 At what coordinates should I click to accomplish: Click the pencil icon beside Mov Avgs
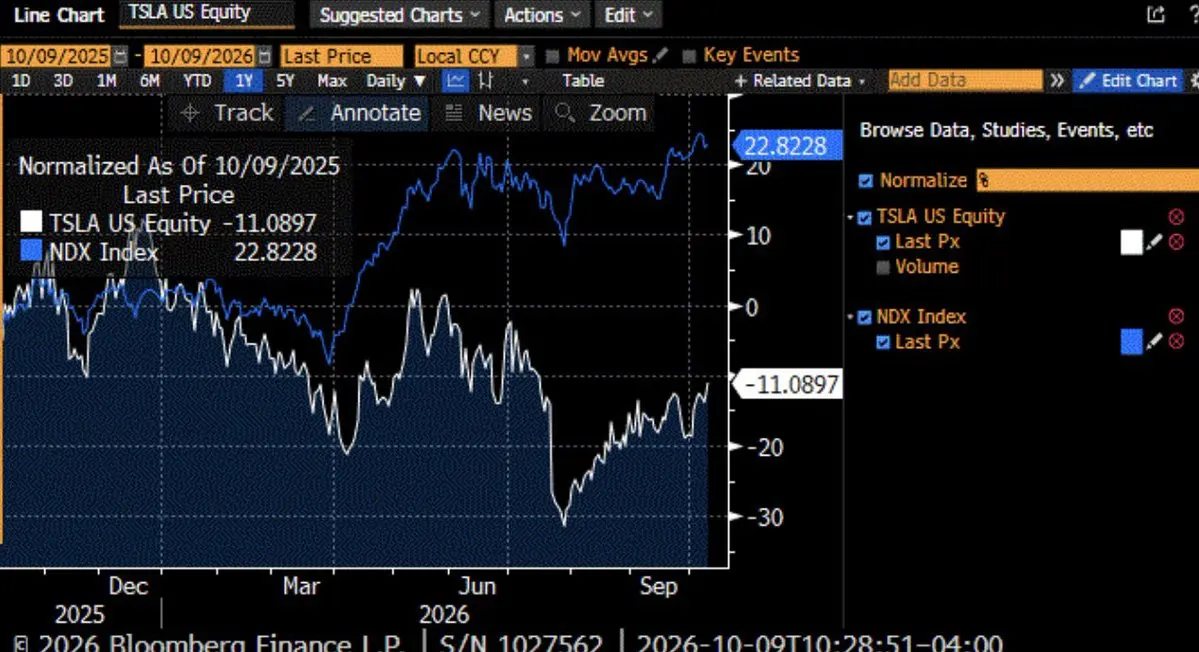point(661,55)
